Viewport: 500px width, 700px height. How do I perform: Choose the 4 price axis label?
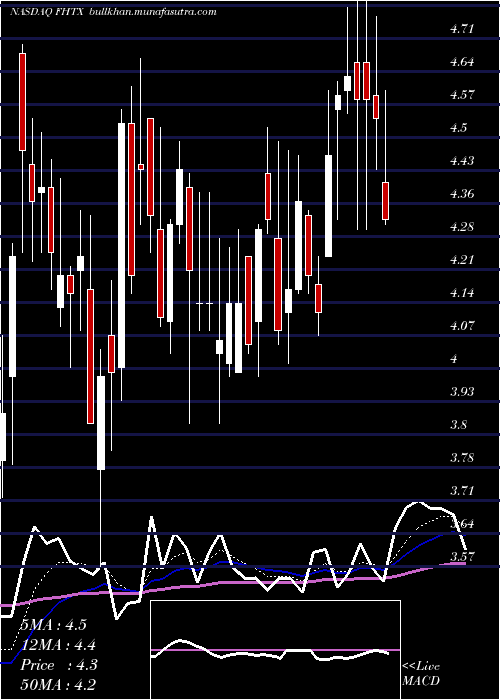tap(454, 359)
